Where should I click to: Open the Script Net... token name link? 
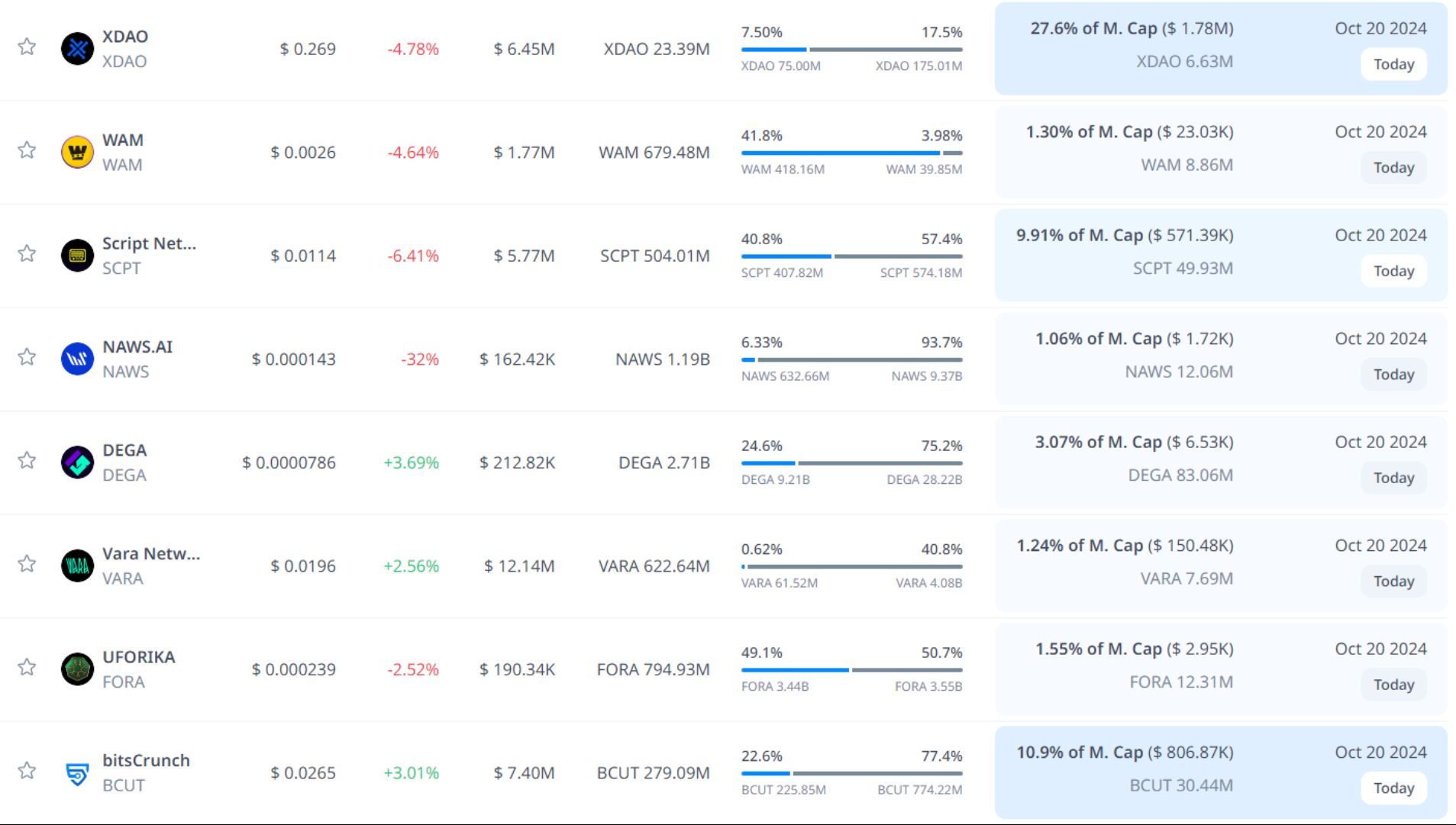coord(149,243)
